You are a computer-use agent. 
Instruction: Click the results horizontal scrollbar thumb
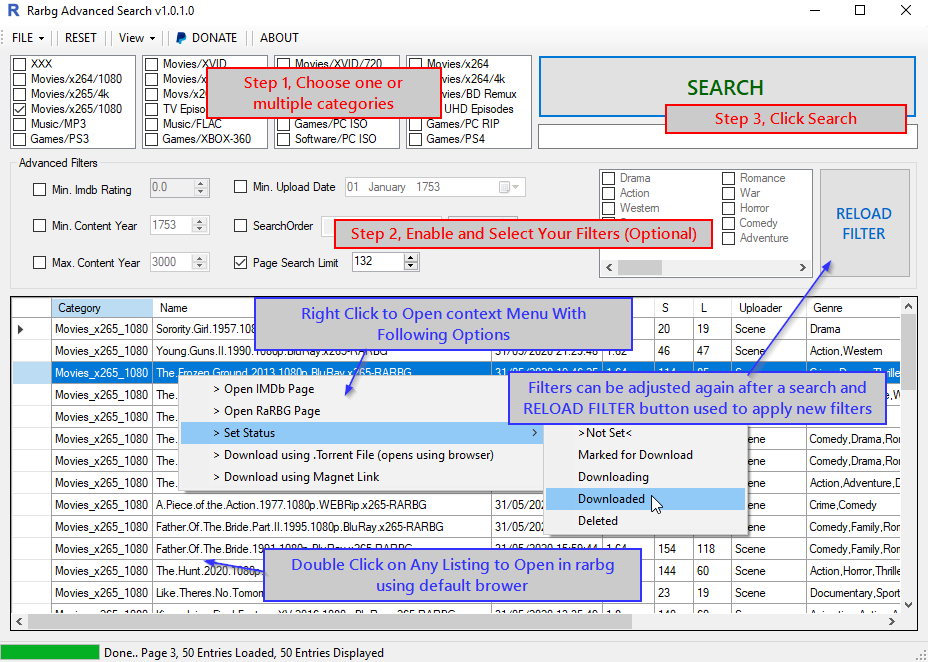329,621
